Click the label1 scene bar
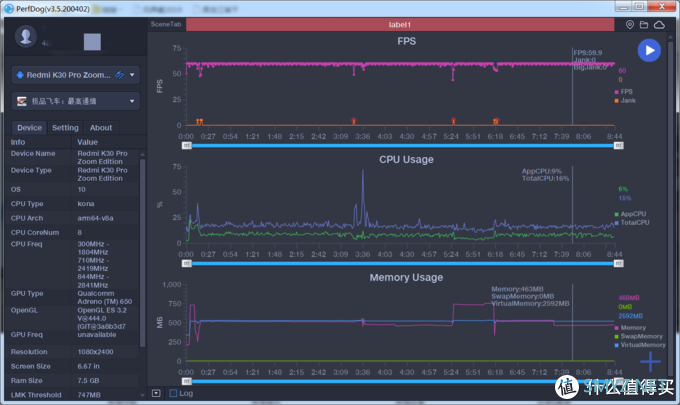680x405 pixels. [400, 25]
